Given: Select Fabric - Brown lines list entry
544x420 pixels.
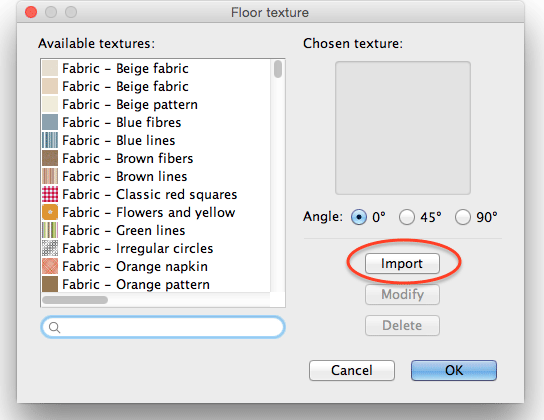Looking at the screenshot, I should click(156, 177).
